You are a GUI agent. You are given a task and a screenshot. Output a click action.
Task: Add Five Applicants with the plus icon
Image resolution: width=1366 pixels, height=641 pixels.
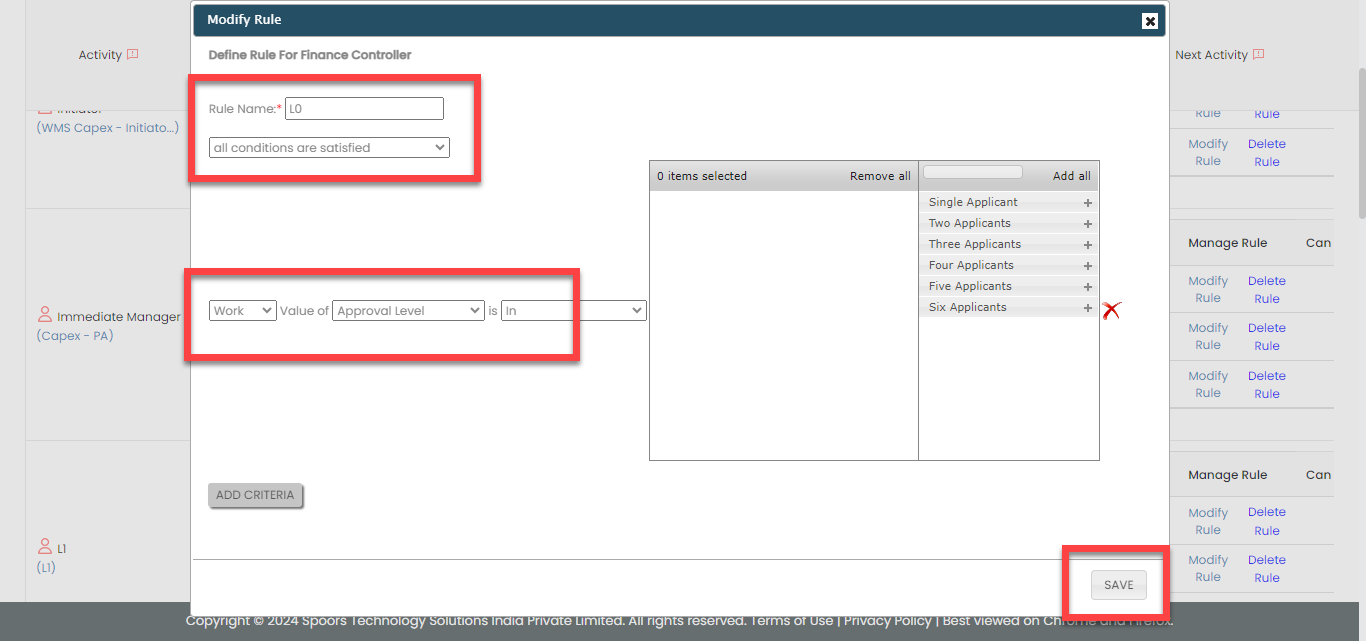click(1088, 287)
